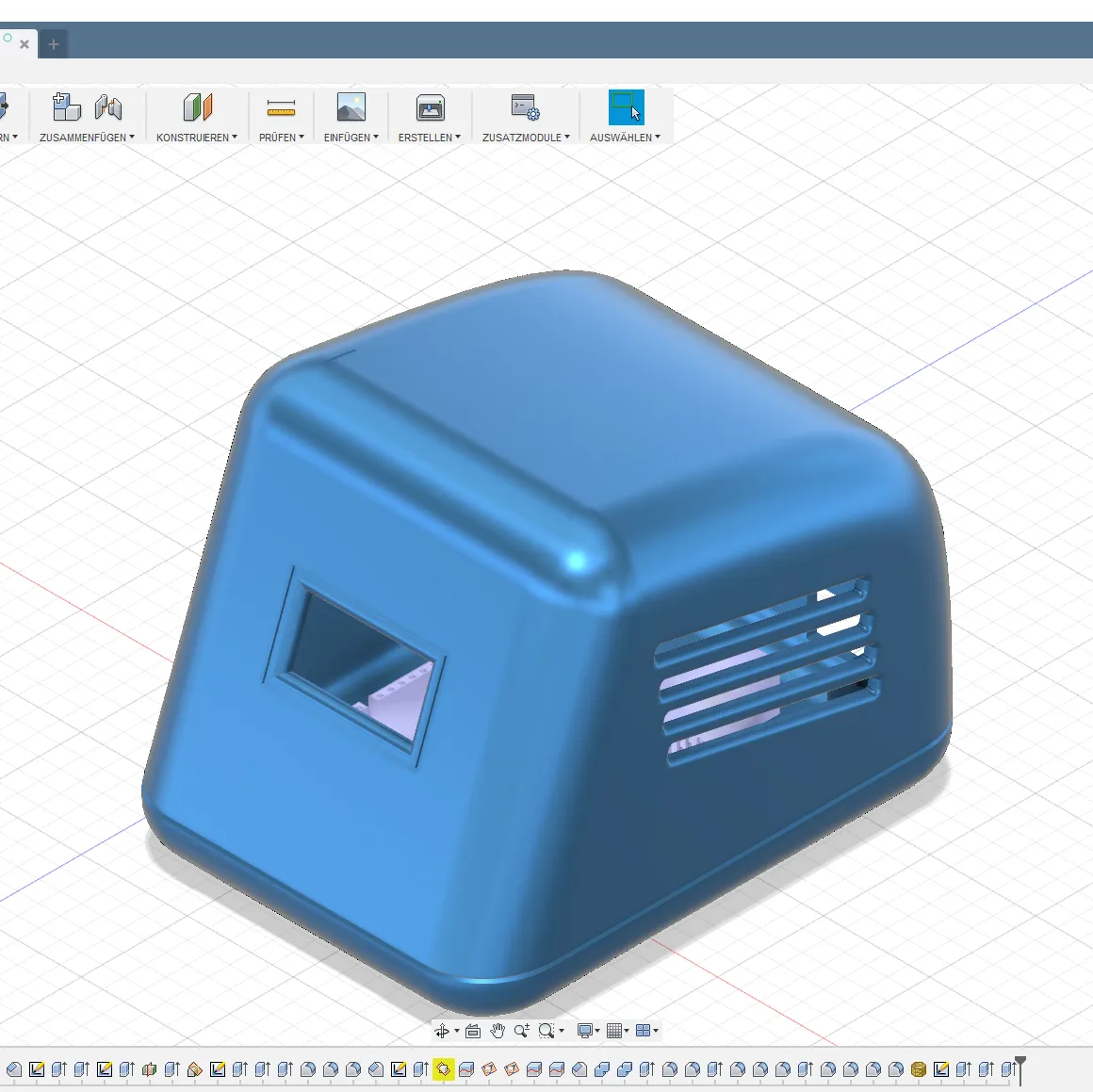Click the Look At icon in navigation bar
The image size is (1093, 1092).
pos(473,1031)
